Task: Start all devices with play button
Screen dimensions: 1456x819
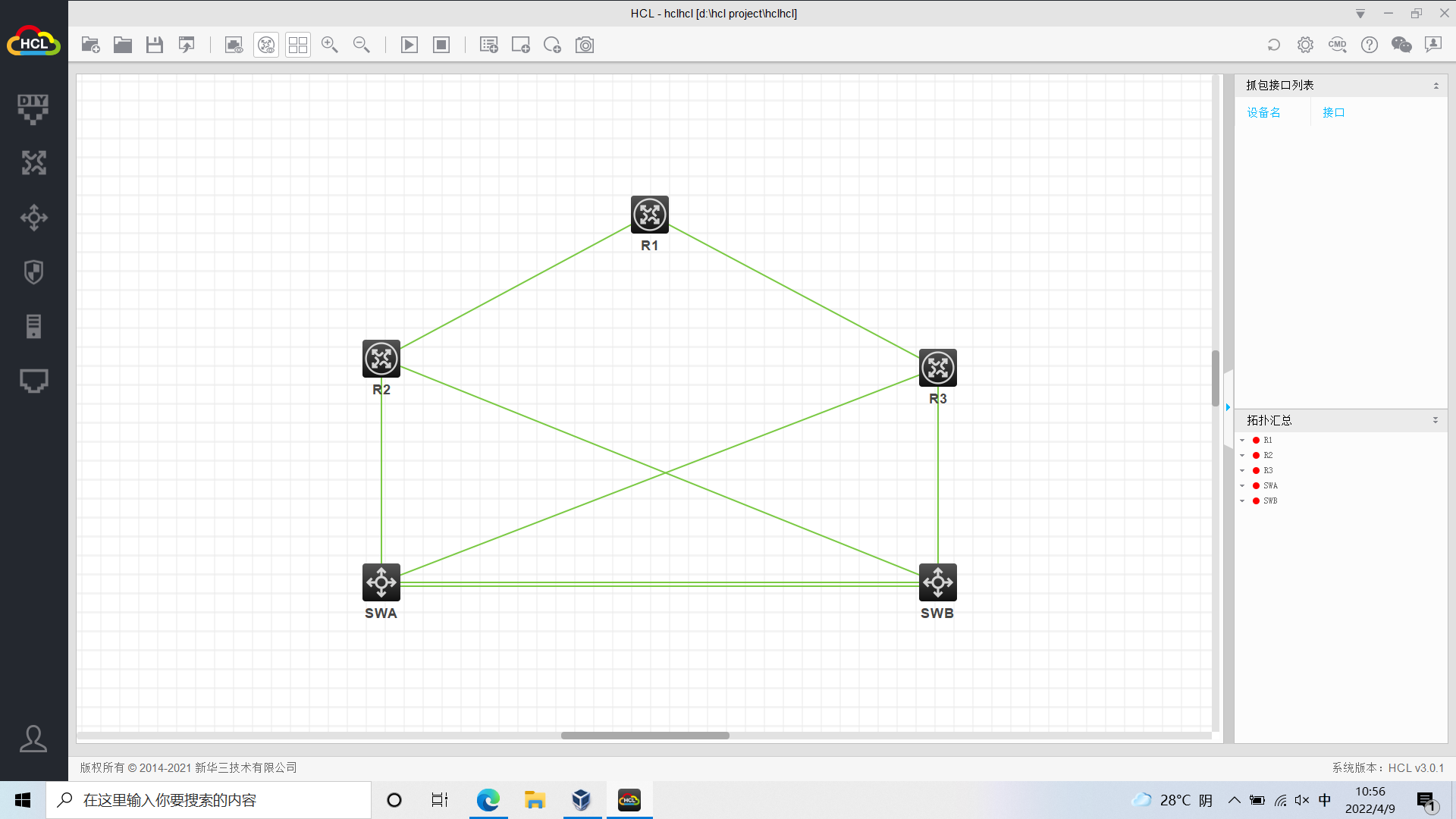Action: [409, 45]
